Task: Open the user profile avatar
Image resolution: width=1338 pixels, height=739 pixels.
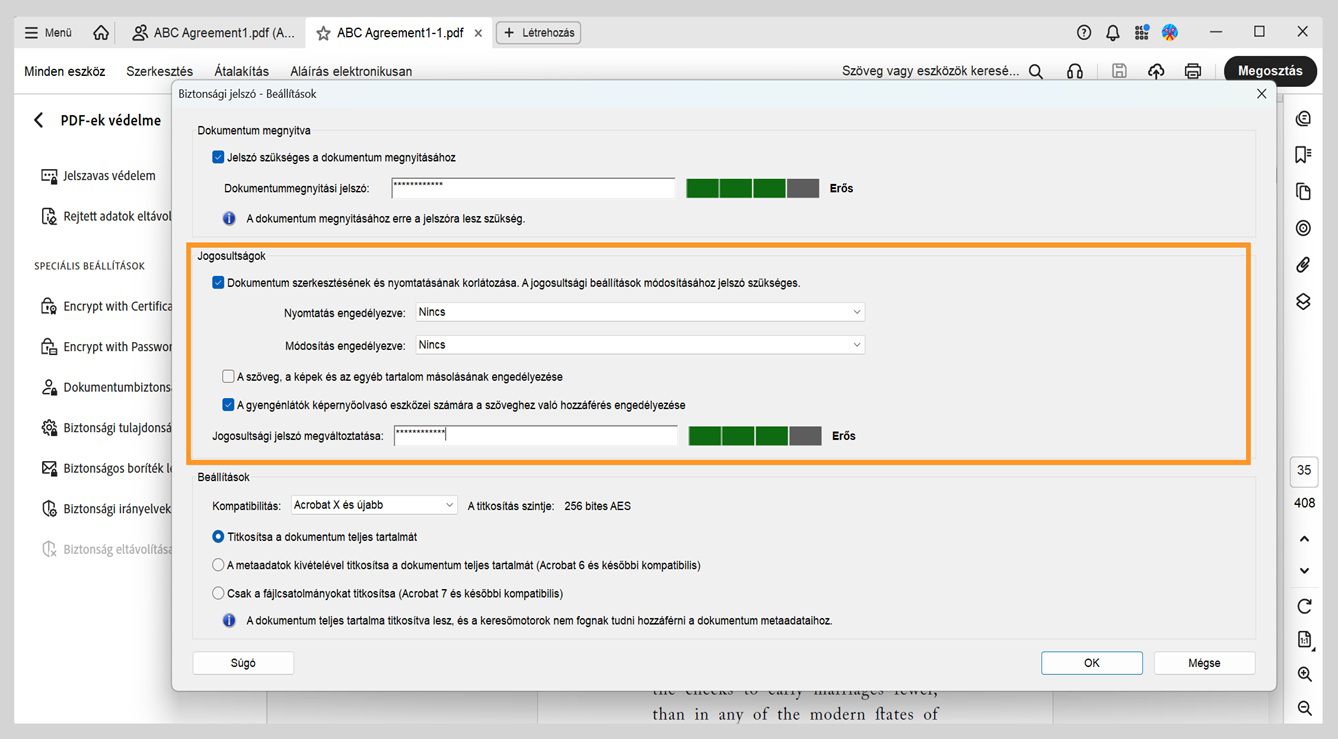Action: (x=1170, y=33)
